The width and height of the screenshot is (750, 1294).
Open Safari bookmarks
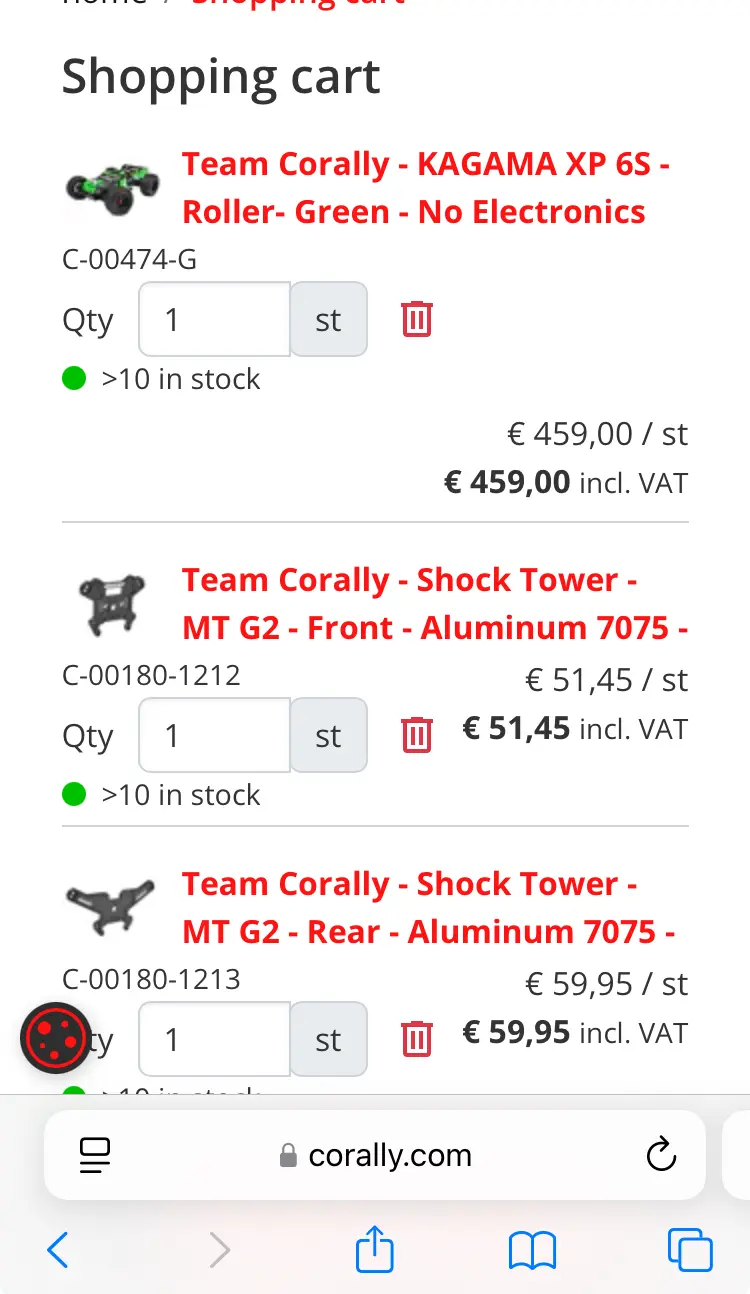coord(532,1250)
